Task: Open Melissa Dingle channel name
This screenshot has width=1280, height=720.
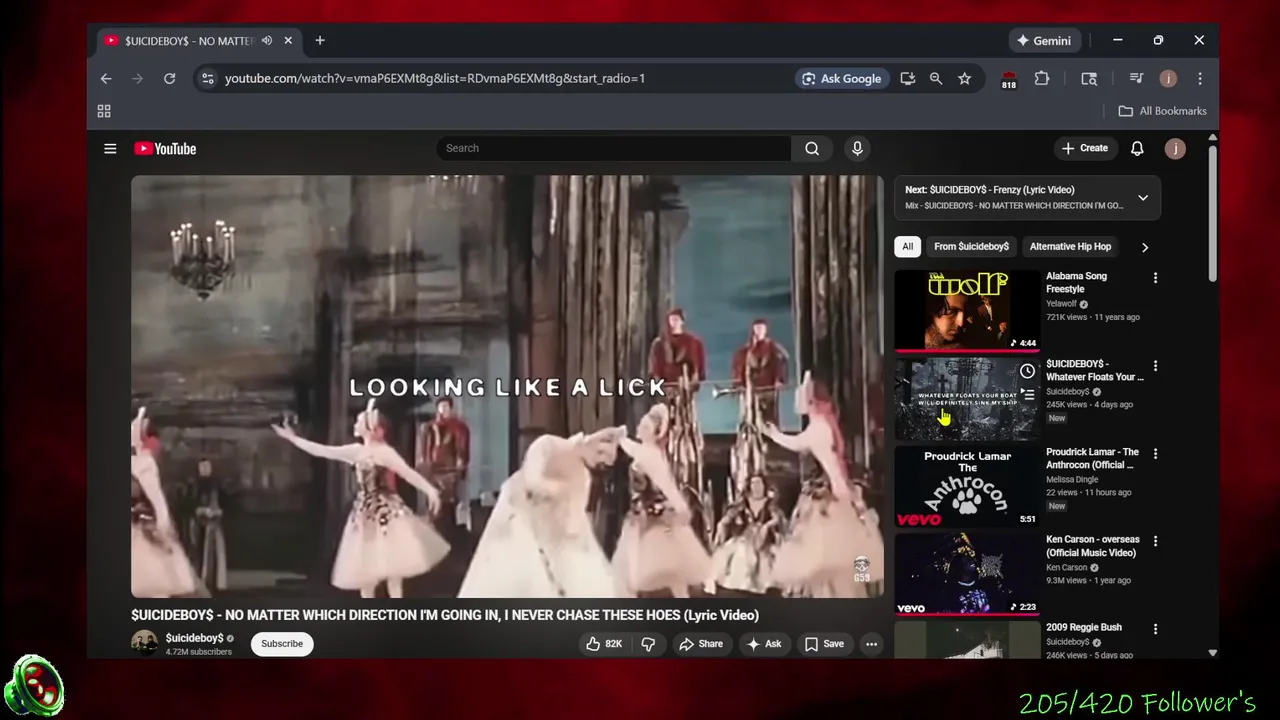Action: tap(1073, 479)
